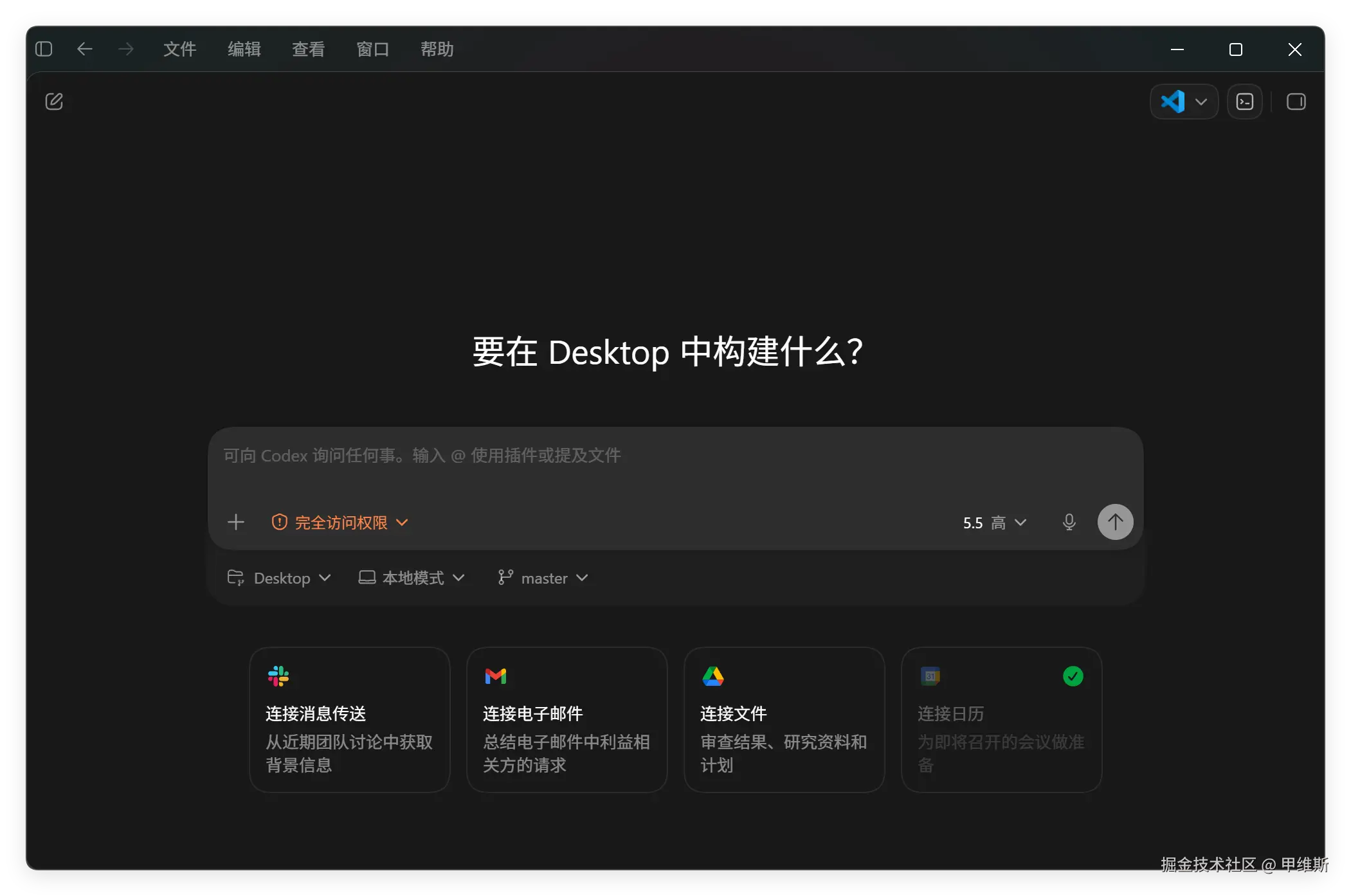Open the terminal panel icon
The height and width of the screenshot is (896, 1351).
click(1245, 102)
